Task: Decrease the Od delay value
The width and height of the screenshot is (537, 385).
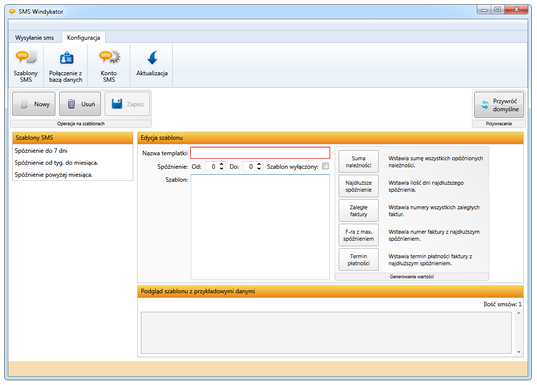Action: click(x=222, y=169)
